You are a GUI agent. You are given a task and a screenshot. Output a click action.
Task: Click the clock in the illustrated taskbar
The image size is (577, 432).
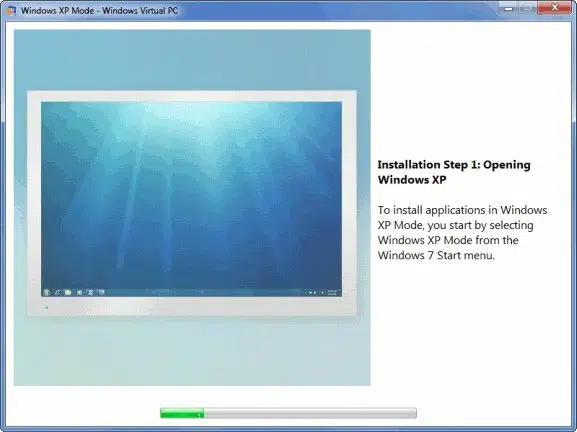(332, 293)
